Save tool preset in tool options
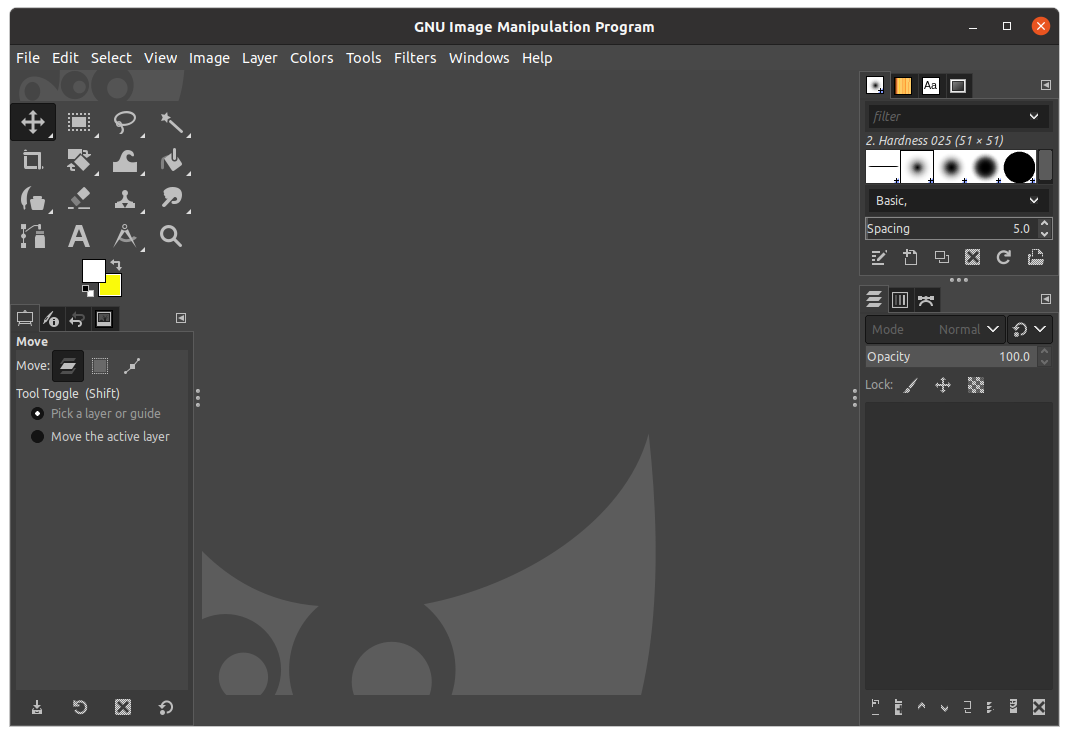The height and width of the screenshot is (736, 1069). (x=37, y=707)
